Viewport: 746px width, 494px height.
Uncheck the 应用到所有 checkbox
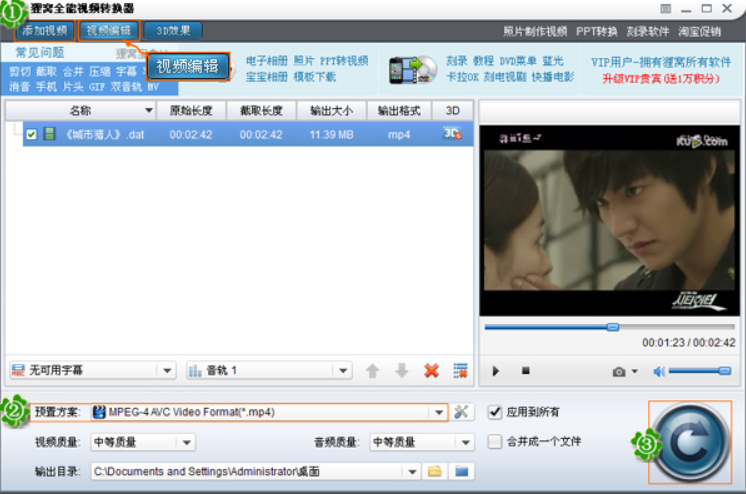pos(495,412)
